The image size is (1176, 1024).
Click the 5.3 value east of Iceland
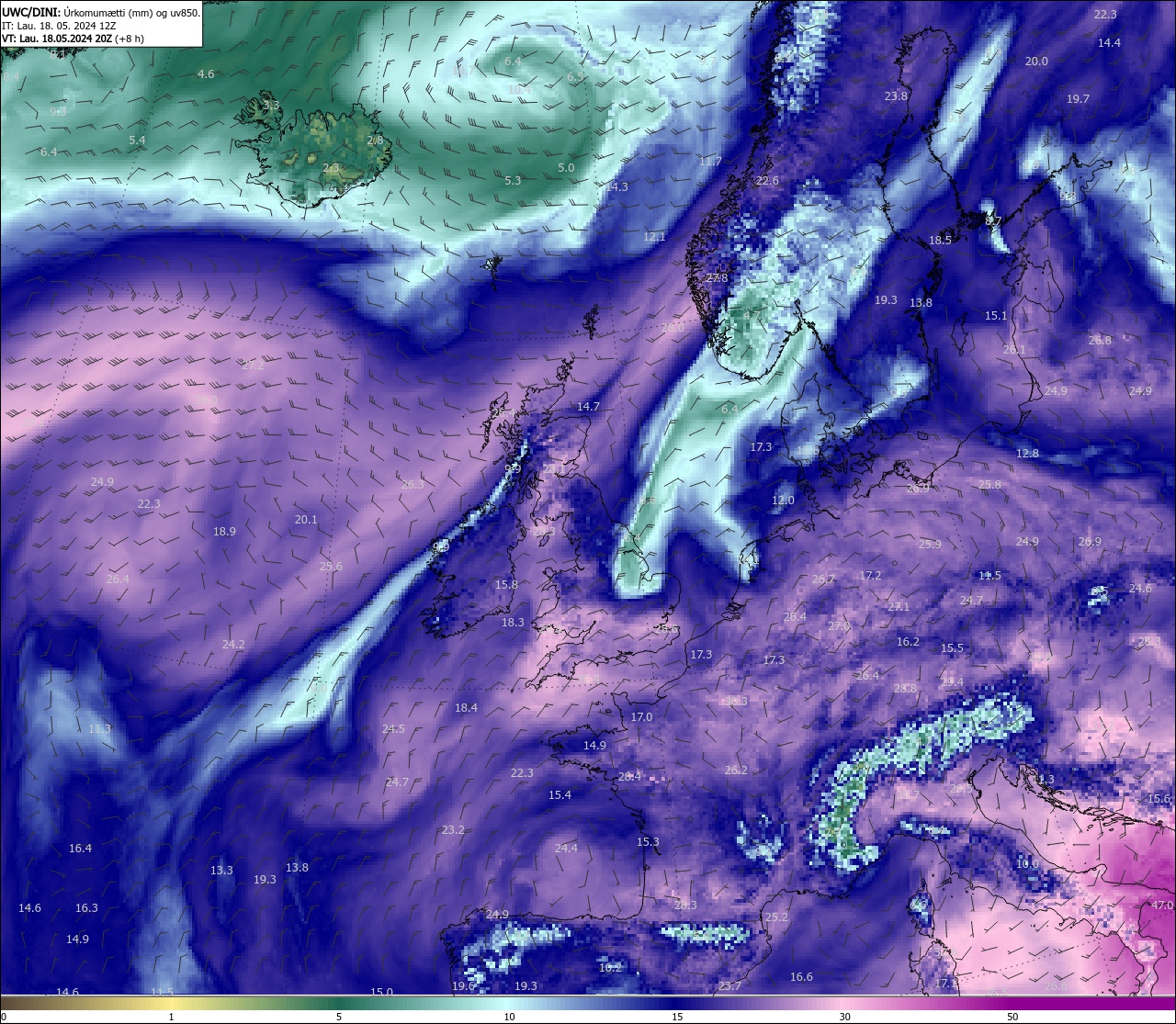(513, 180)
